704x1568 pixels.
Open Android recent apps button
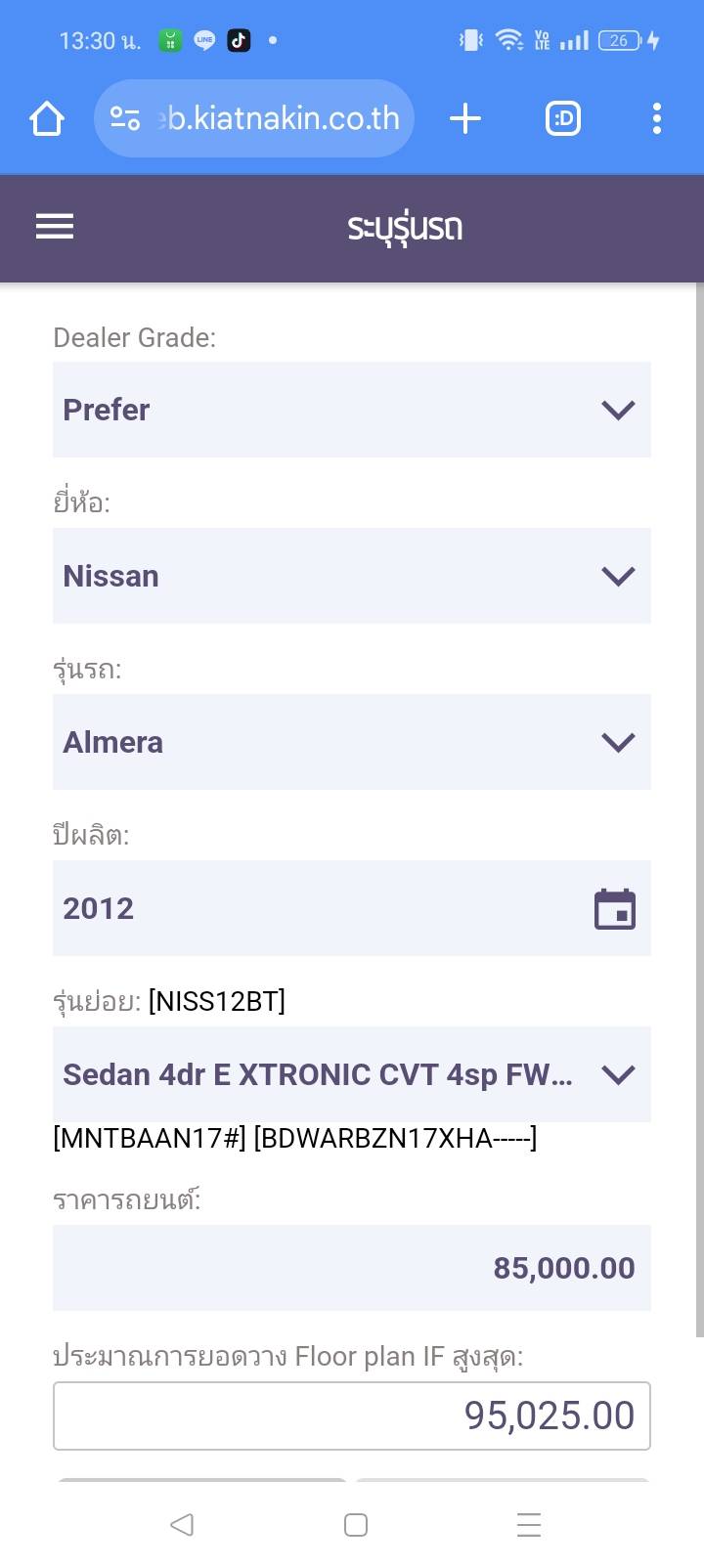[529, 1525]
